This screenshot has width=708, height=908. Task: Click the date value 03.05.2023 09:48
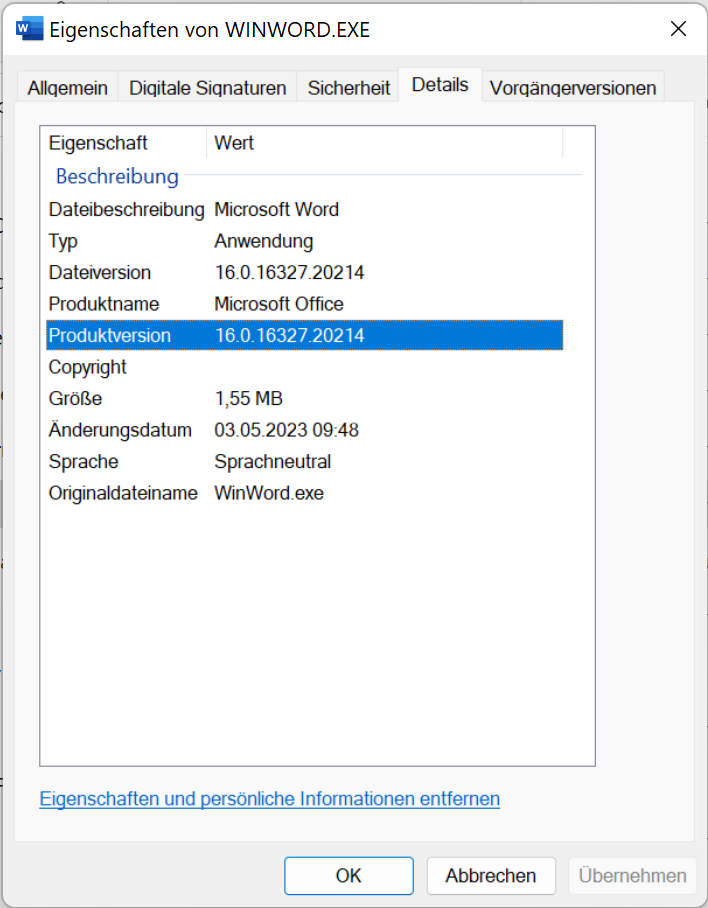[x=287, y=430]
